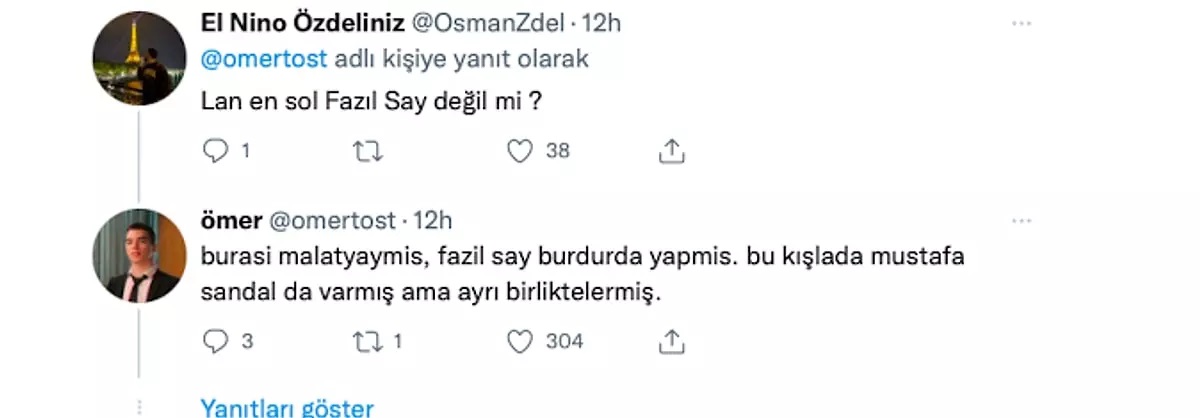This screenshot has width=1200, height=418.
Task: Reply to El Nino Özdeliniz's tweet
Action: tap(215, 151)
